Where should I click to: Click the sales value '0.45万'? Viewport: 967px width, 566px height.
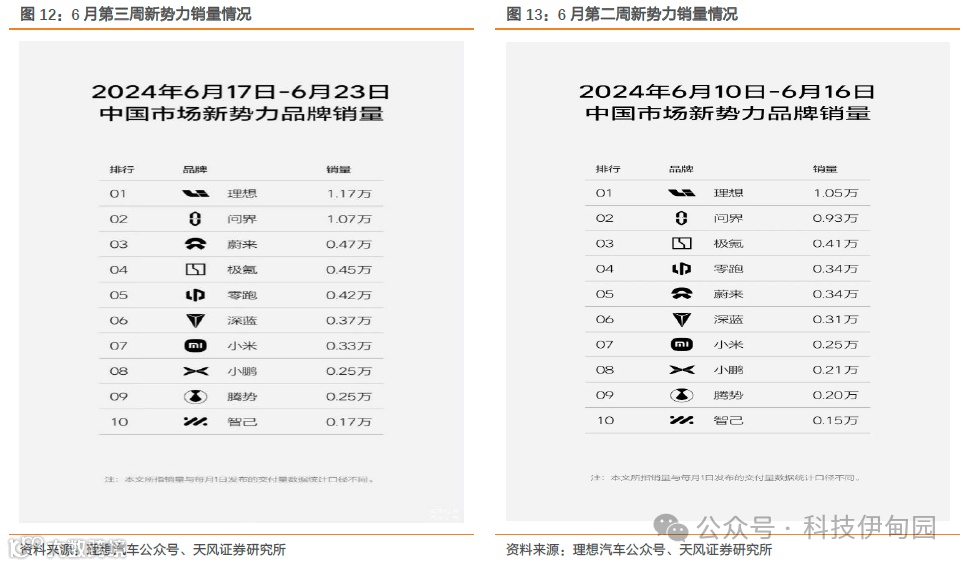coord(349,269)
